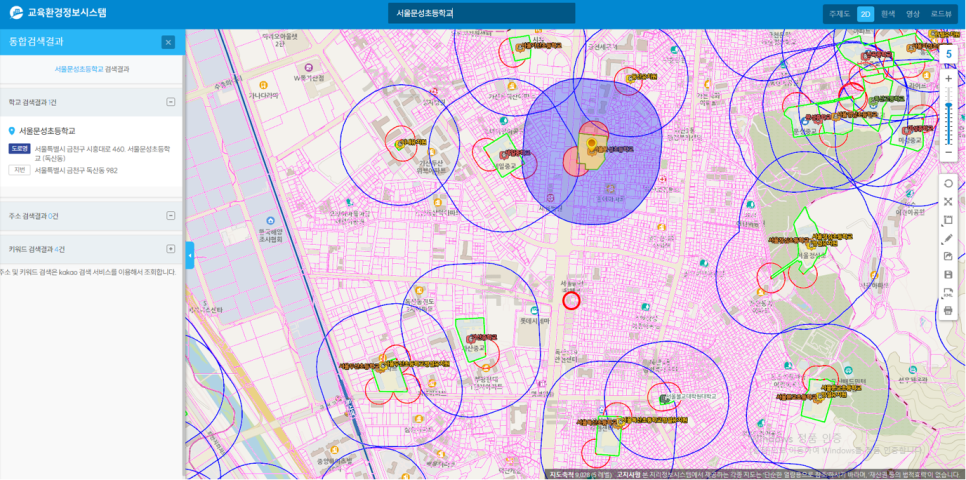Click the 도로명 address badge
966x480 pixels.
(x=19, y=148)
